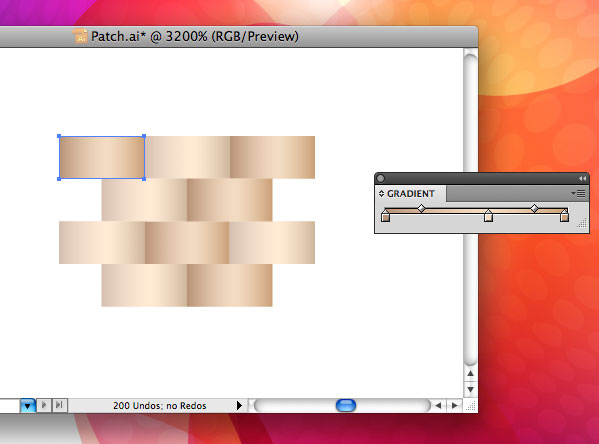The width and height of the screenshot is (599, 444).
Task: Go to next artboard button
Action: (44, 405)
